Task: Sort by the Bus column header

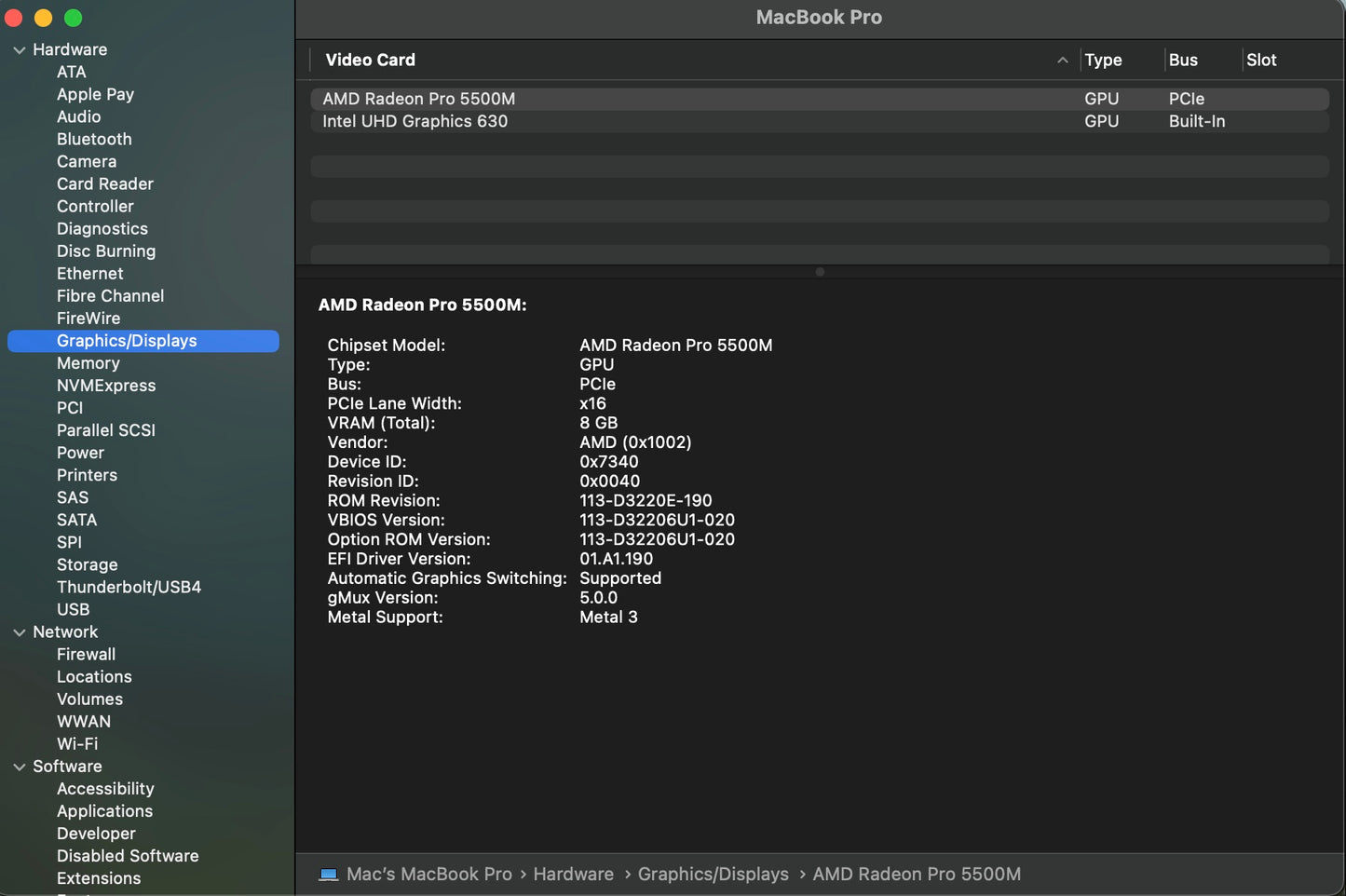Action: tap(1183, 61)
